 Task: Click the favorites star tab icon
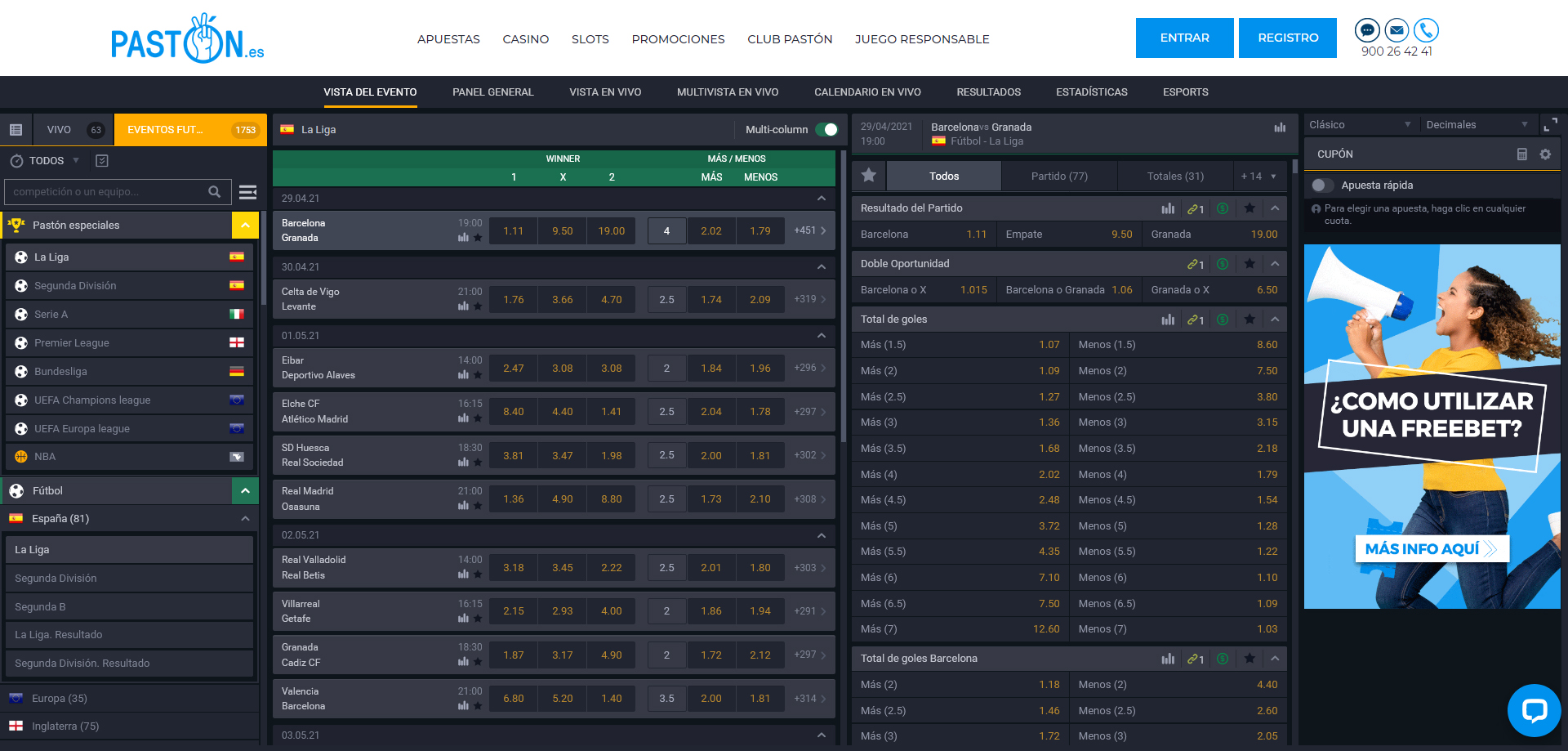coord(869,176)
